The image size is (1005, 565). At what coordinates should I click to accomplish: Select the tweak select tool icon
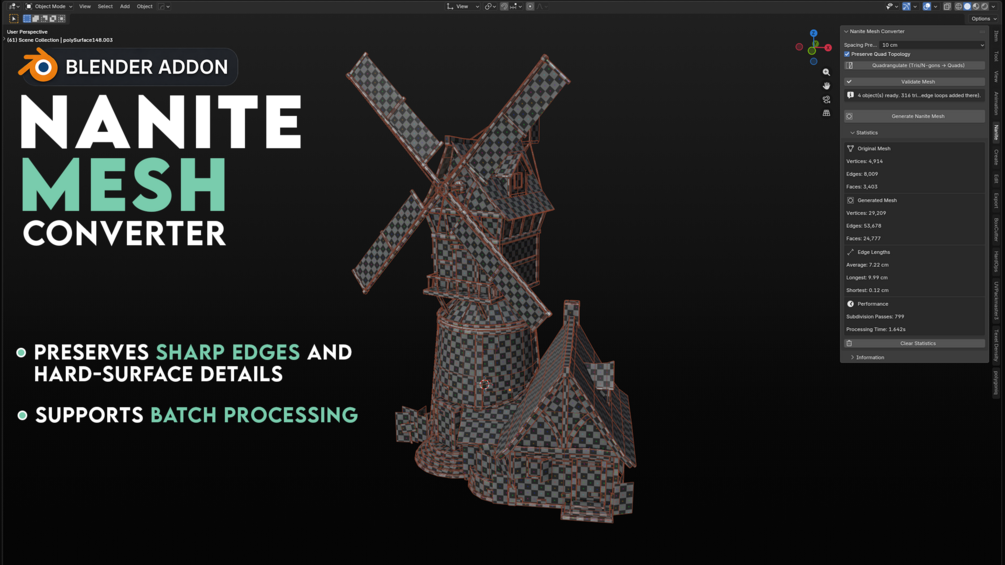click(x=13, y=19)
